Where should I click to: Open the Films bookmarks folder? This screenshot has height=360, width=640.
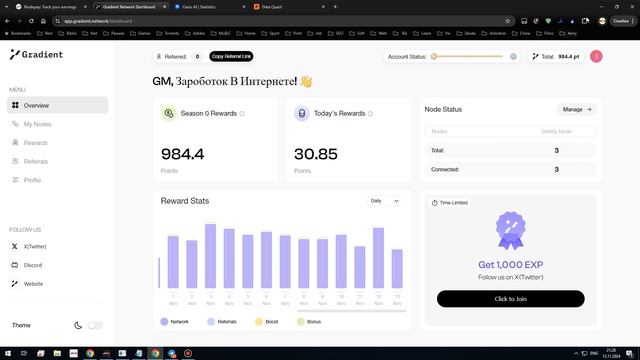coord(546,33)
